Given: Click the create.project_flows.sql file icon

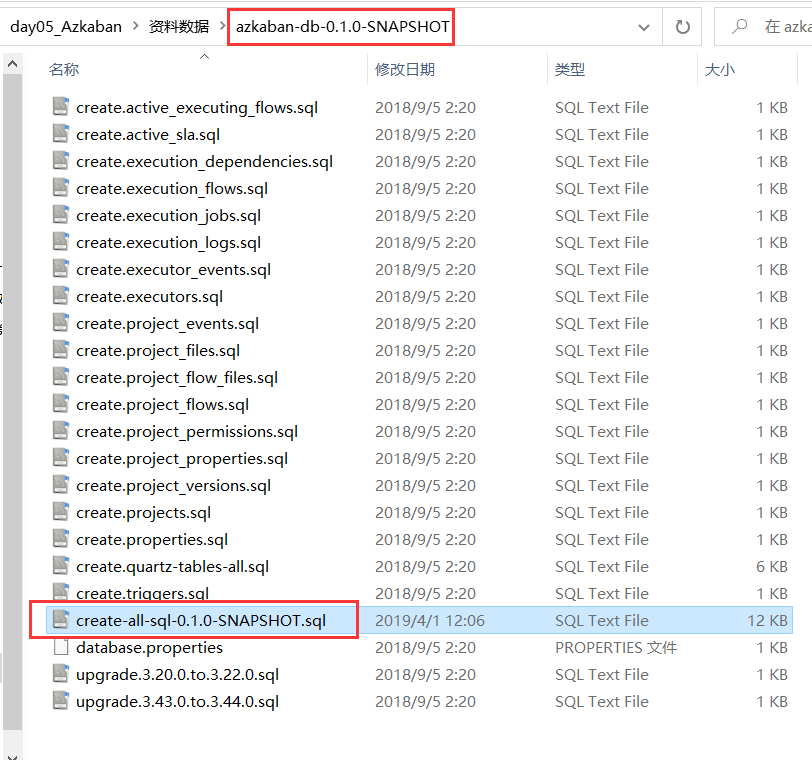Looking at the screenshot, I should click(x=61, y=403).
